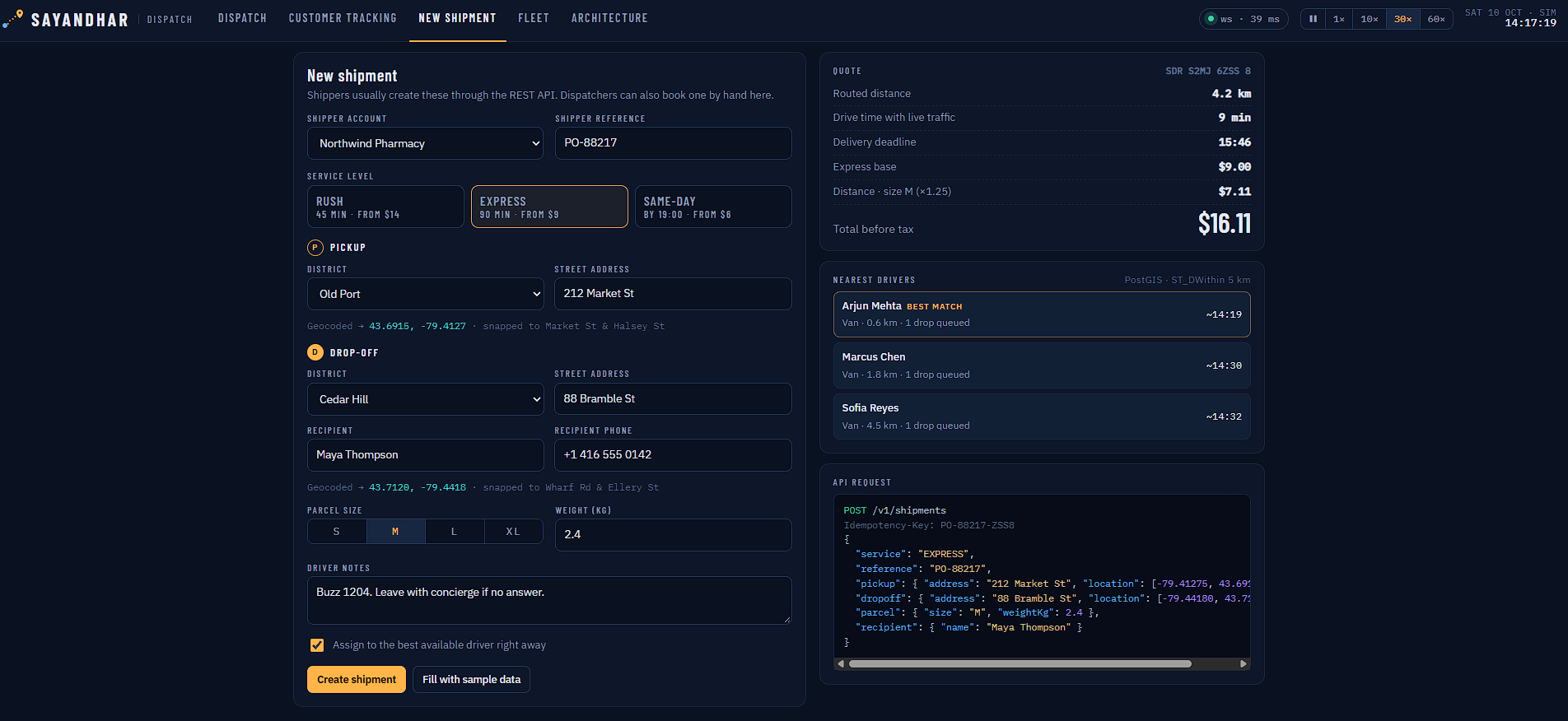Click the D drop-off marker icon

315,352
